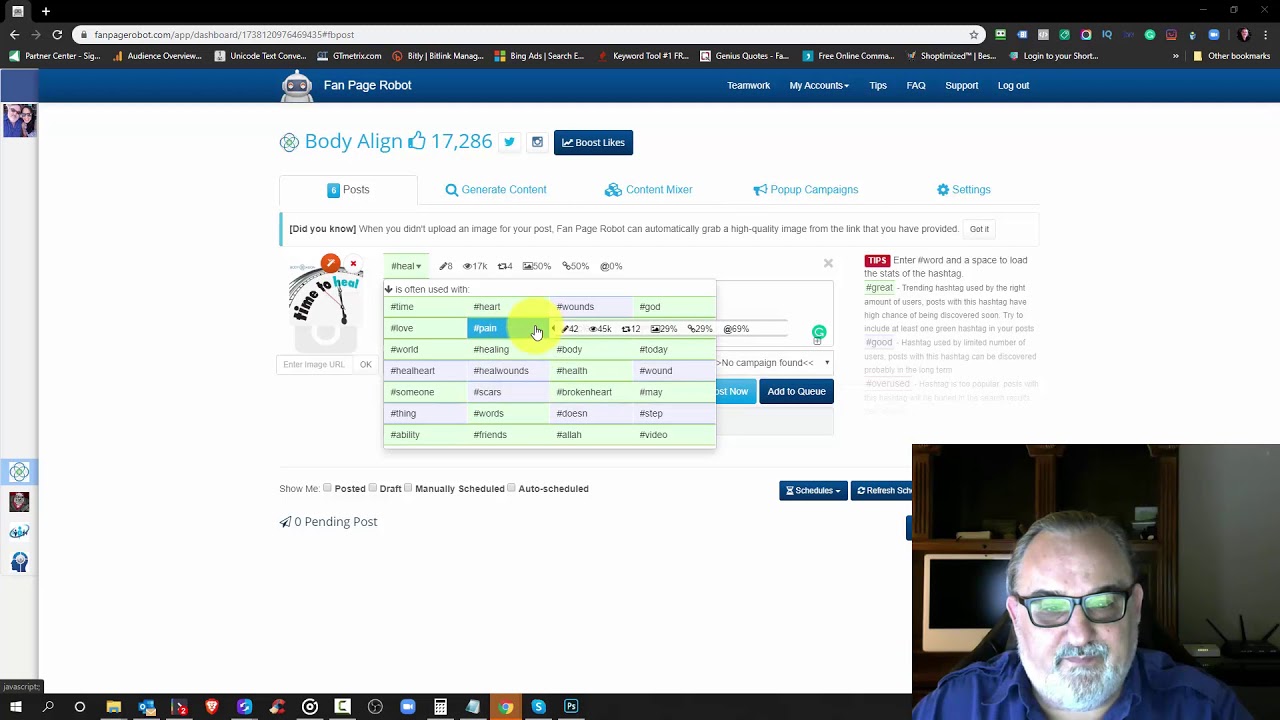This screenshot has height=720, width=1280.
Task: Open the Windows Start menu
Action: [15, 707]
